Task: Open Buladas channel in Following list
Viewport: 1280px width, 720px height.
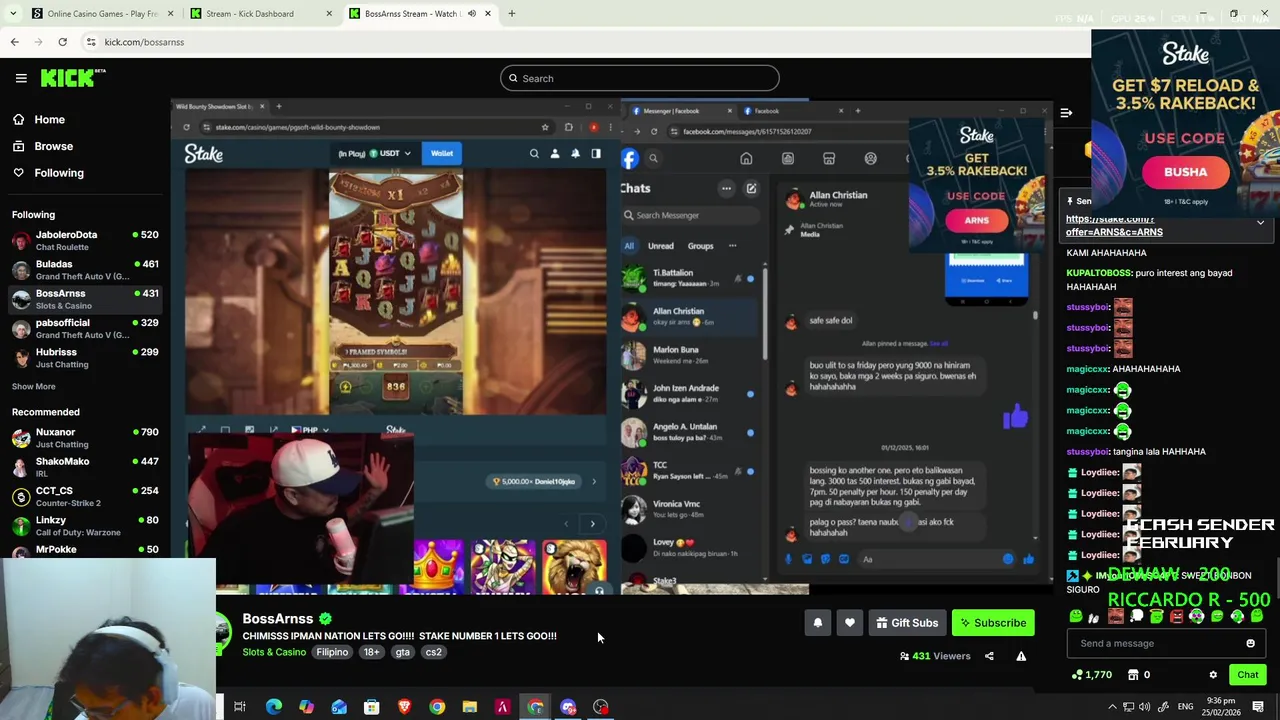Action: 85,270
